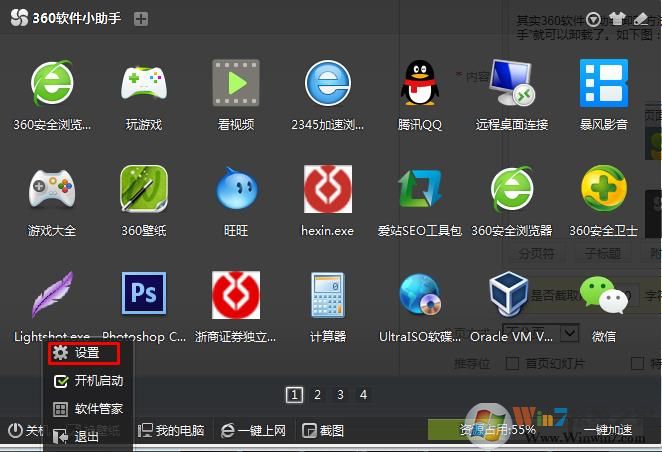
Task: Launch the 360安全浏览器 icon in second row
Action: pyautogui.click(x=512, y=189)
